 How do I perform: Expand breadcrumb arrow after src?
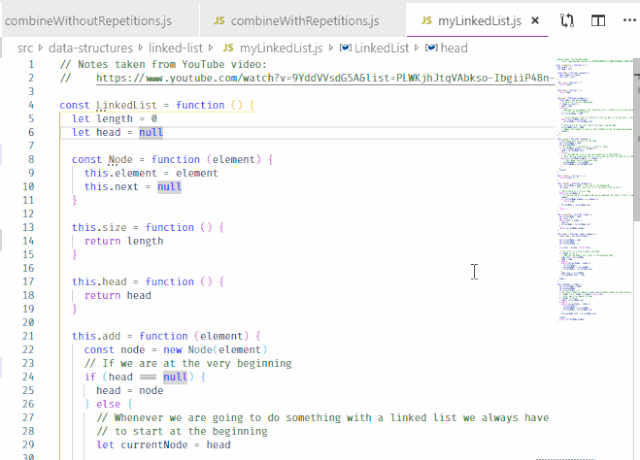(x=40, y=48)
